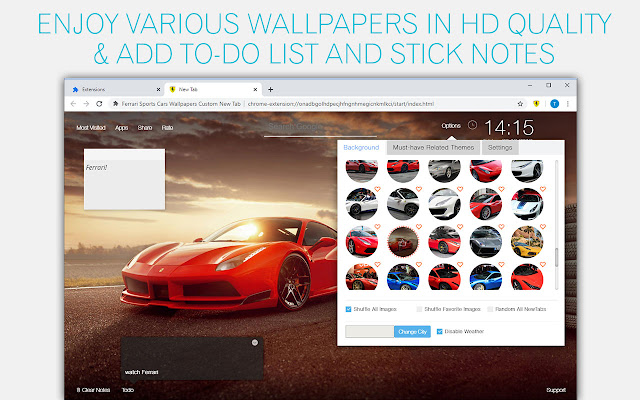Click the 'watch Ferrari' todo text
Image resolution: width=640 pixels, height=400 pixels.
pos(141,372)
